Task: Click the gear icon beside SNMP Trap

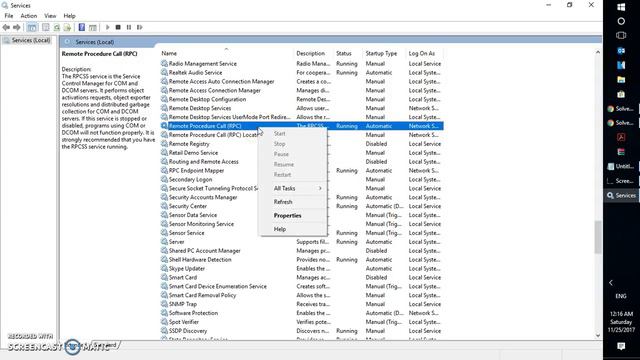Action: 164,304
